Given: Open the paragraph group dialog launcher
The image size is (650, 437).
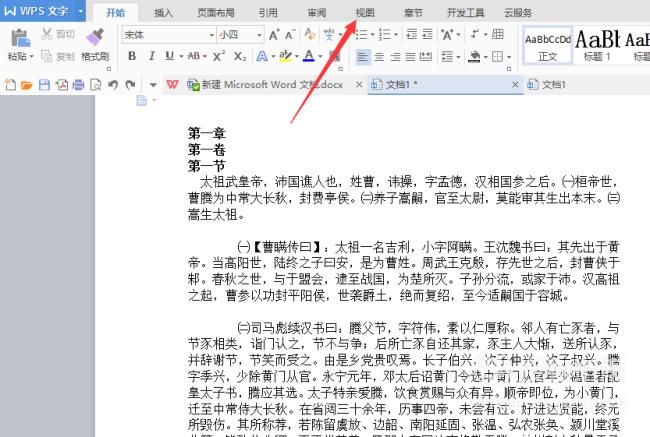Looking at the screenshot, I should (509, 68).
